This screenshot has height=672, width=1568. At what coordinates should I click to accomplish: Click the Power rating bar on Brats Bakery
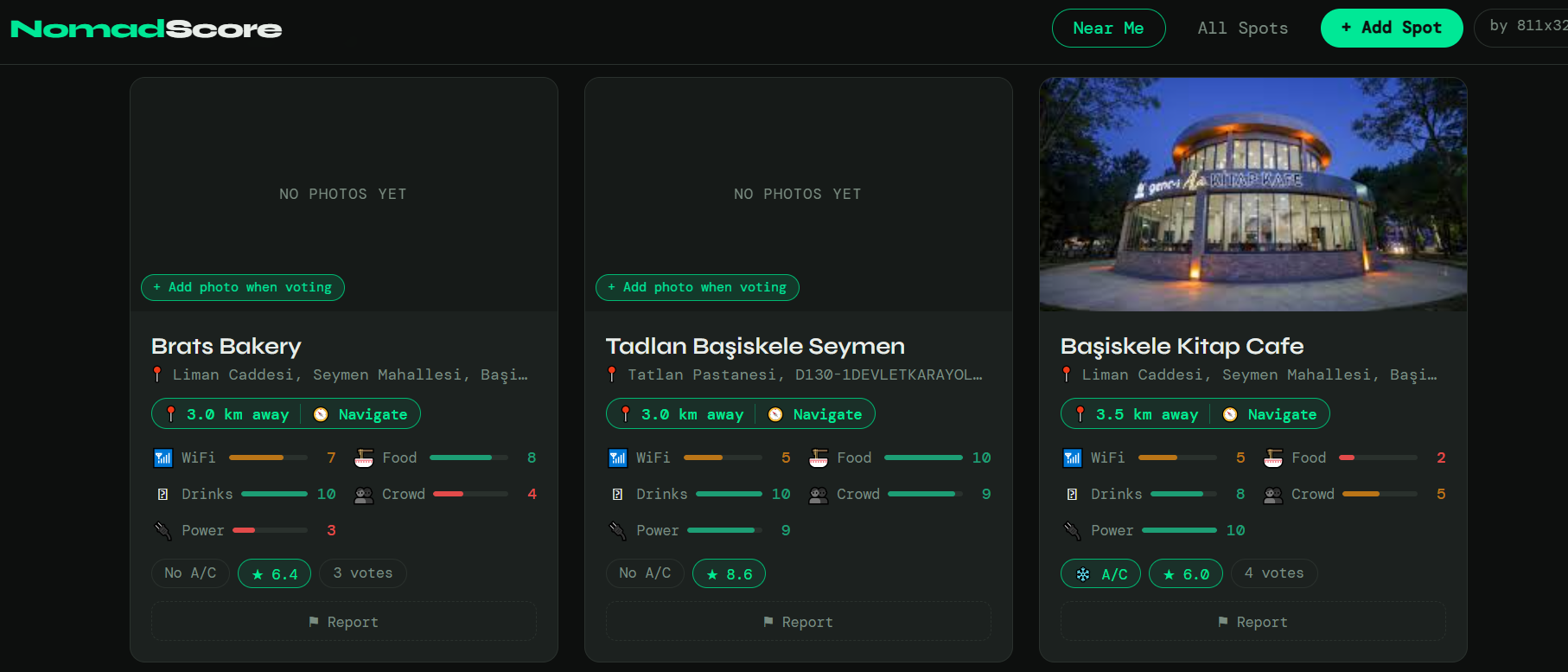(270, 530)
